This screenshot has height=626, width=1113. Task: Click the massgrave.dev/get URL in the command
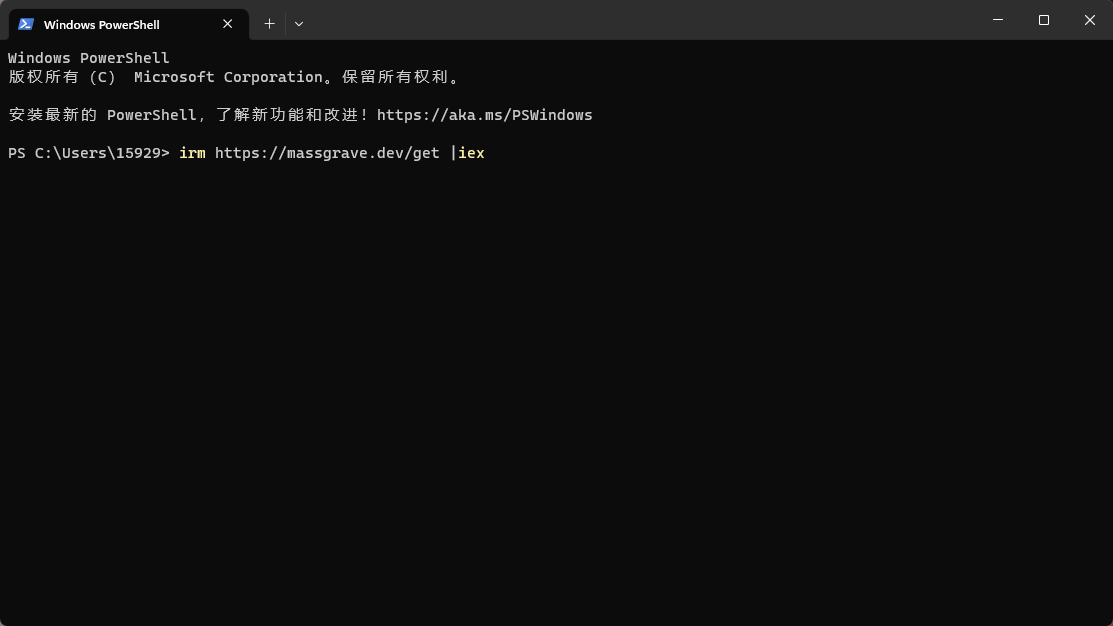click(x=327, y=153)
